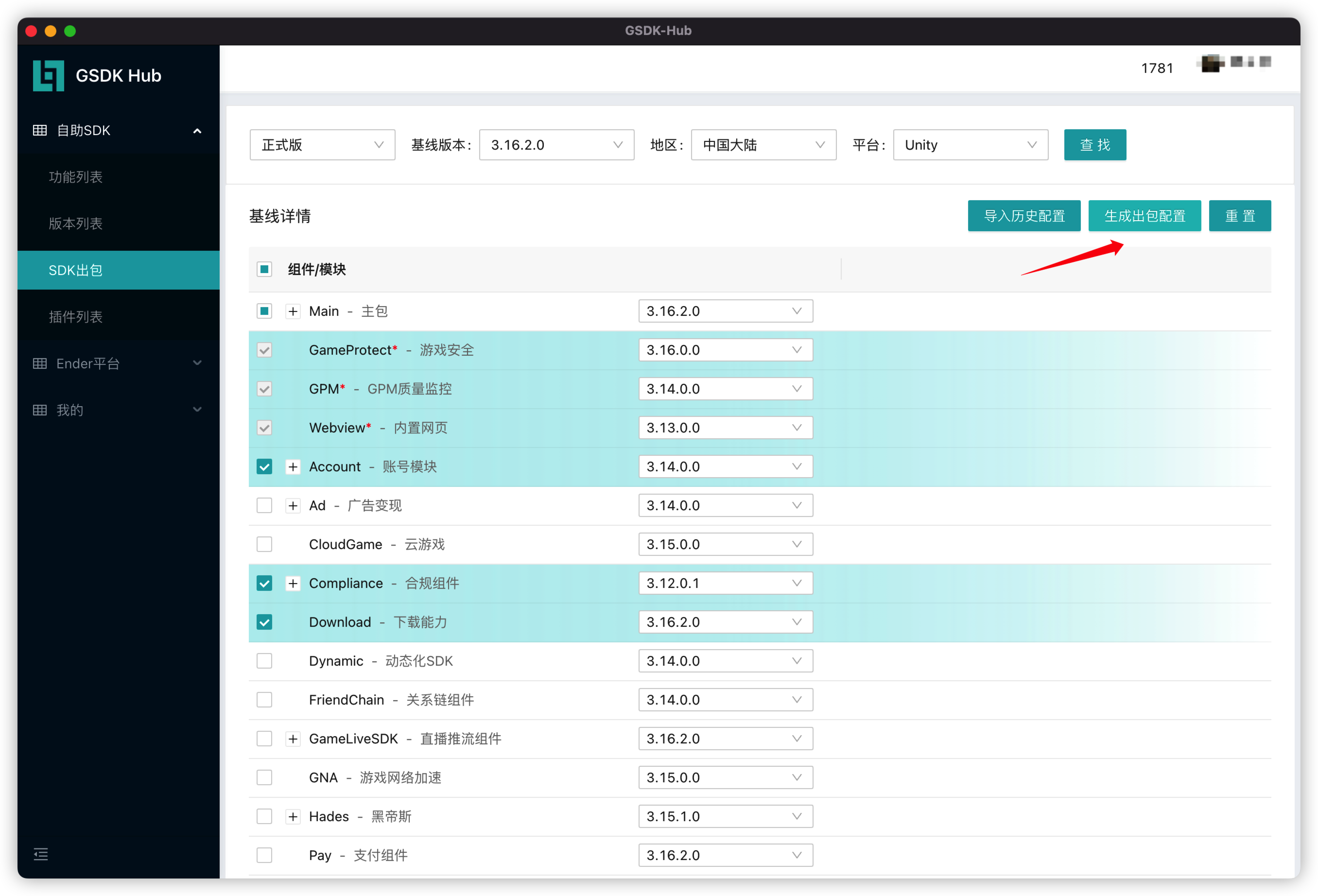Screen dimensions: 1318x896
Task: Open the GameLiveSDK row version dropdown
Action: 725,739
